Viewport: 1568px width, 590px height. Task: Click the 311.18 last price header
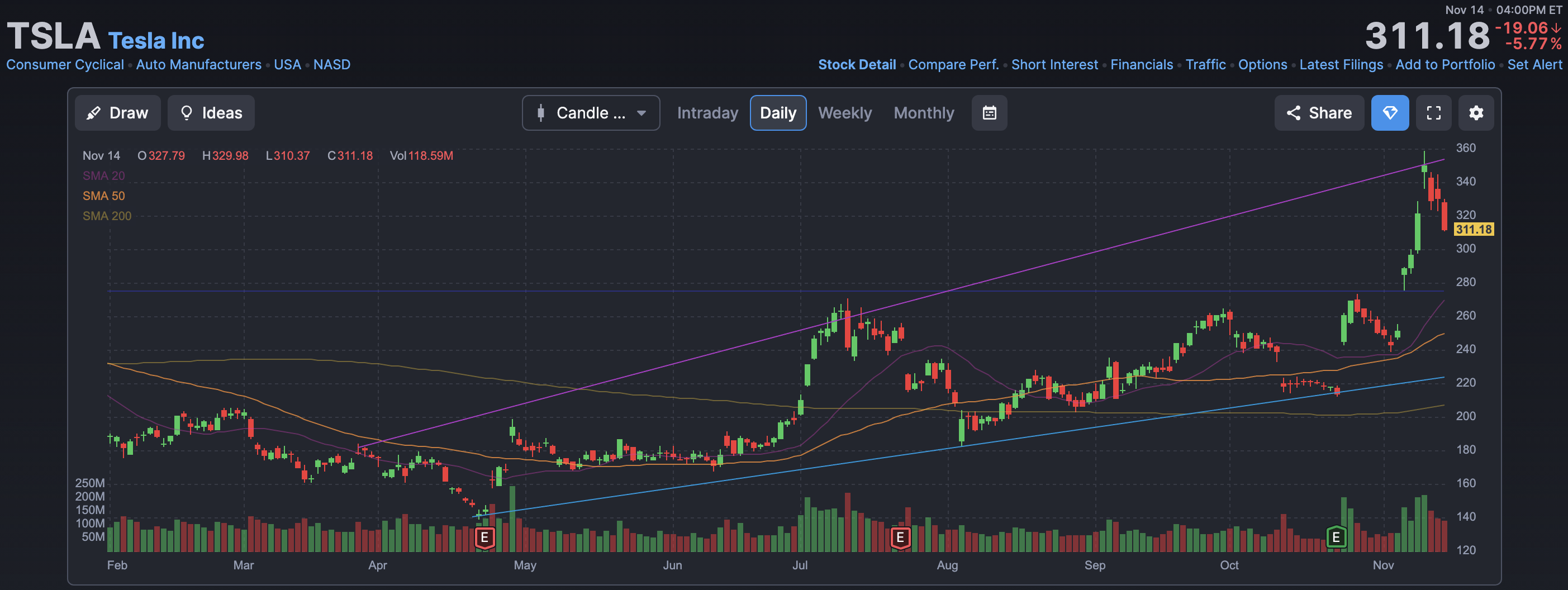(x=1426, y=35)
